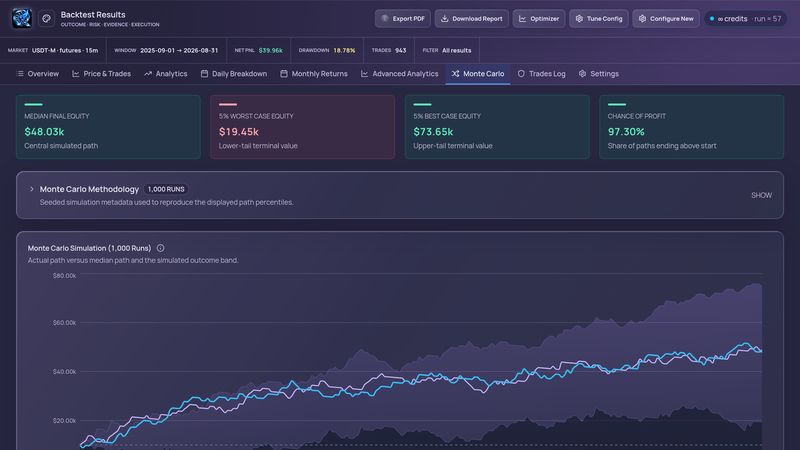Click the $20.00k axis label
800x450 pixels.
click(64, 420)
